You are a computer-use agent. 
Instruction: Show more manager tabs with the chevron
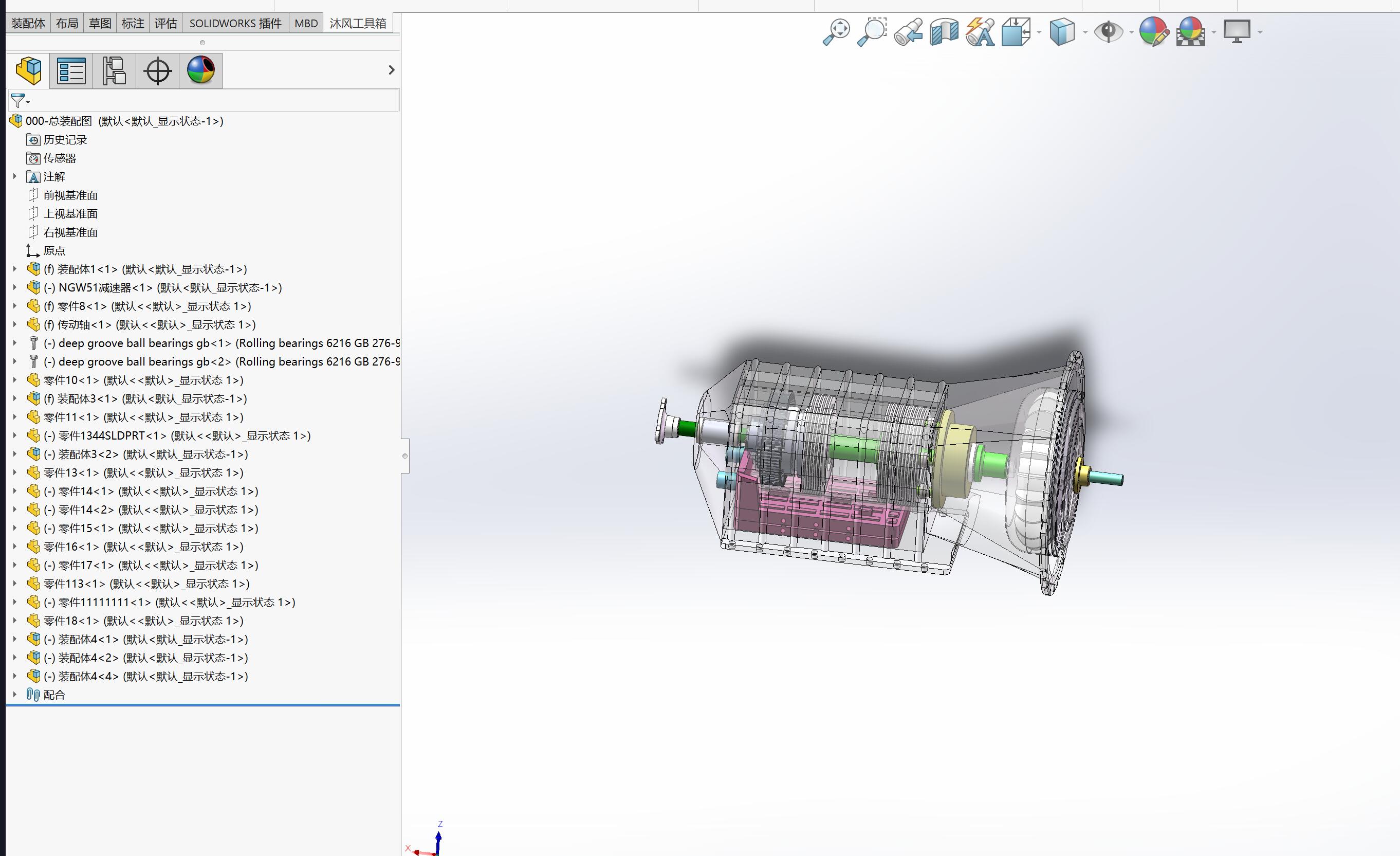tap(392, 70)
